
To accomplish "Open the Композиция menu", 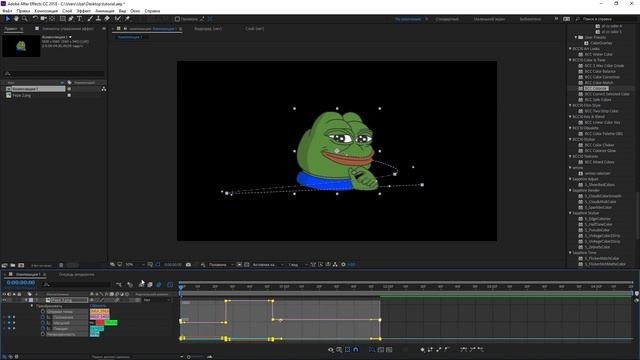I will tap(46, 11).
